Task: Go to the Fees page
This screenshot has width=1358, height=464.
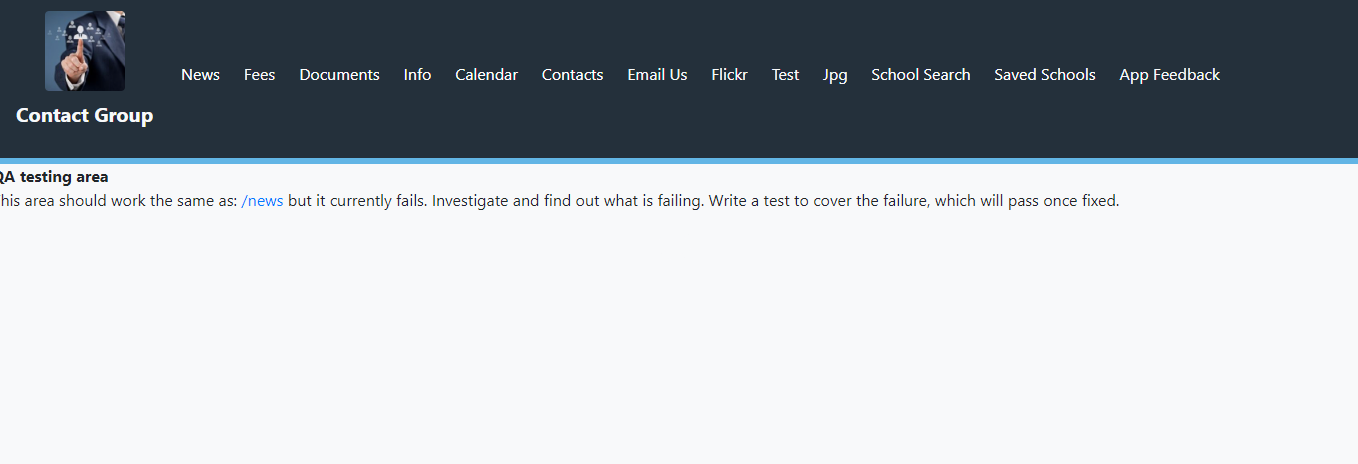Action: click(x=259, y=75)
